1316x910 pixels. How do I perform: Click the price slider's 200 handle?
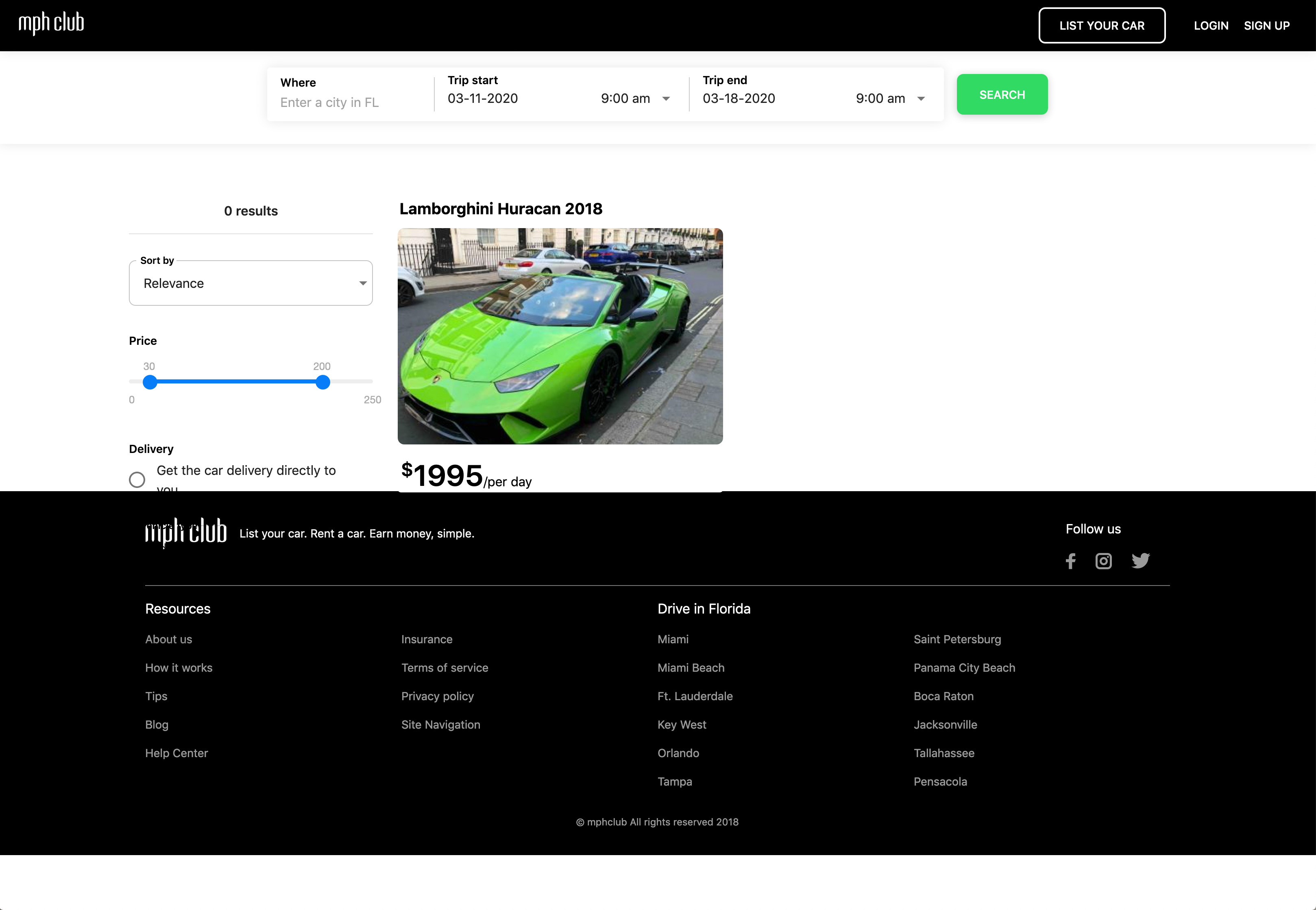(x=323, y=382)
